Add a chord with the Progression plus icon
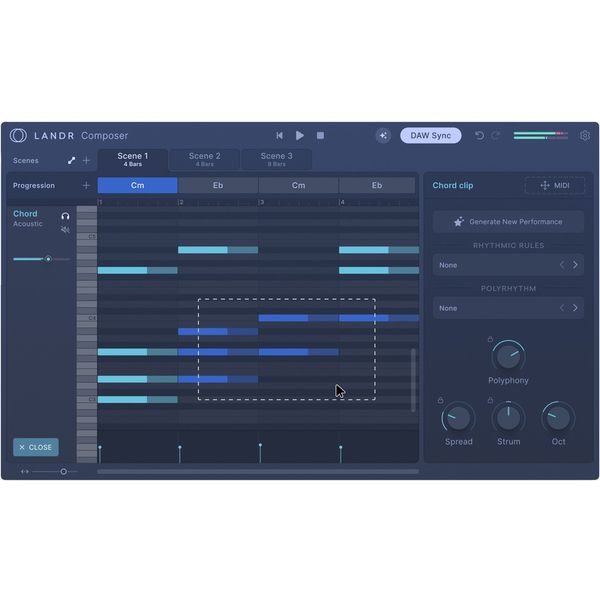600x600 pixels. 86,186
